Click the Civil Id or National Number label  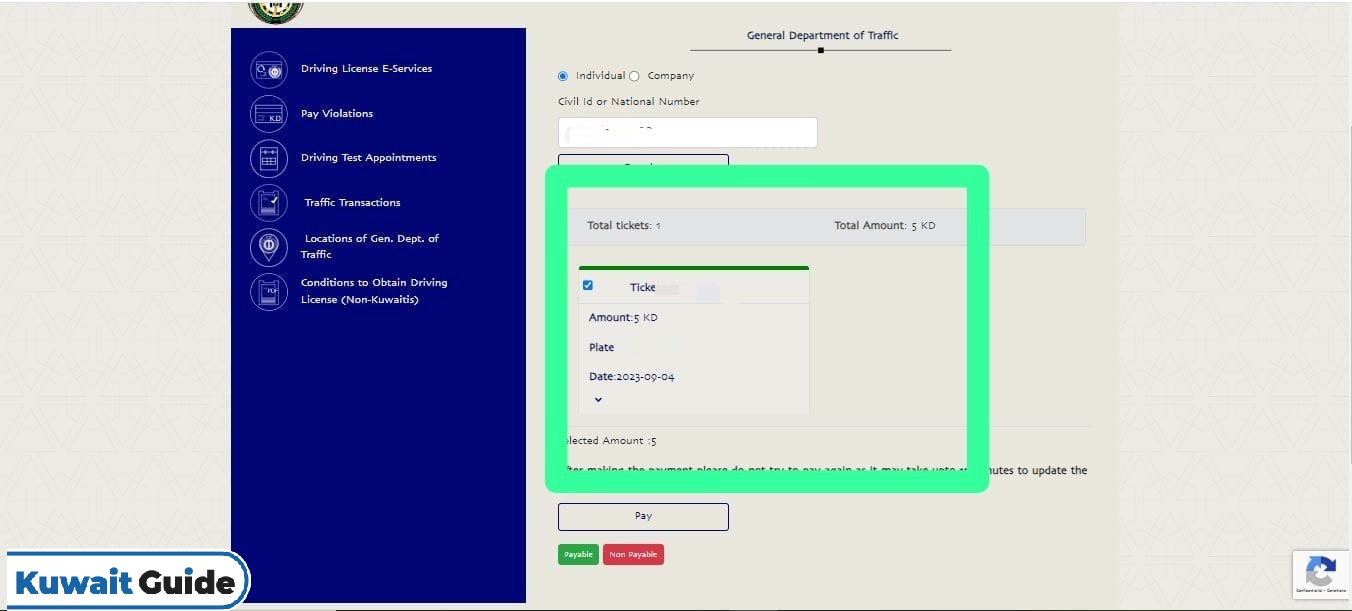629,102
